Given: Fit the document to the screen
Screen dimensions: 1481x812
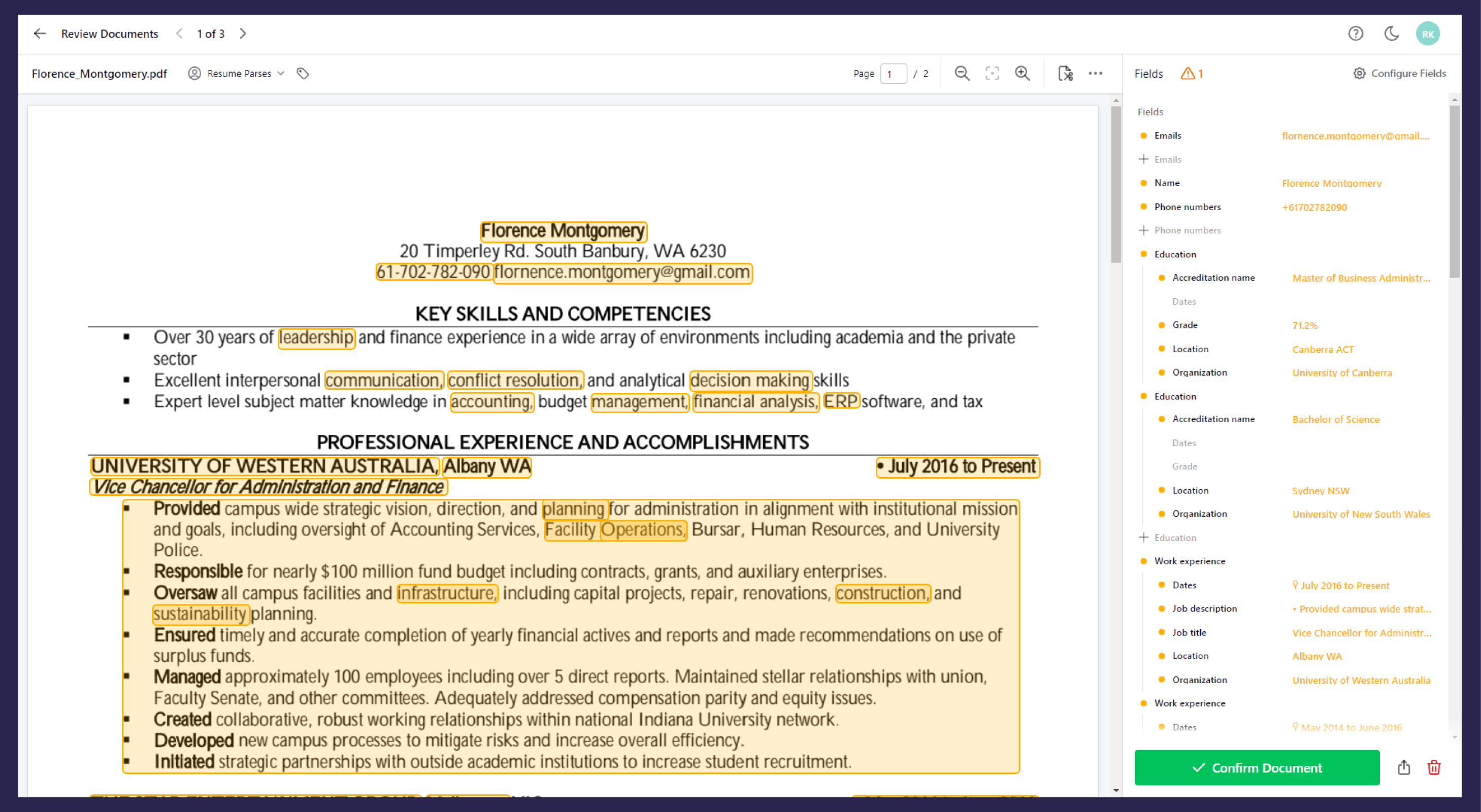Looking at the screenshot, I should pyautogui.click(x=992, y=74).
